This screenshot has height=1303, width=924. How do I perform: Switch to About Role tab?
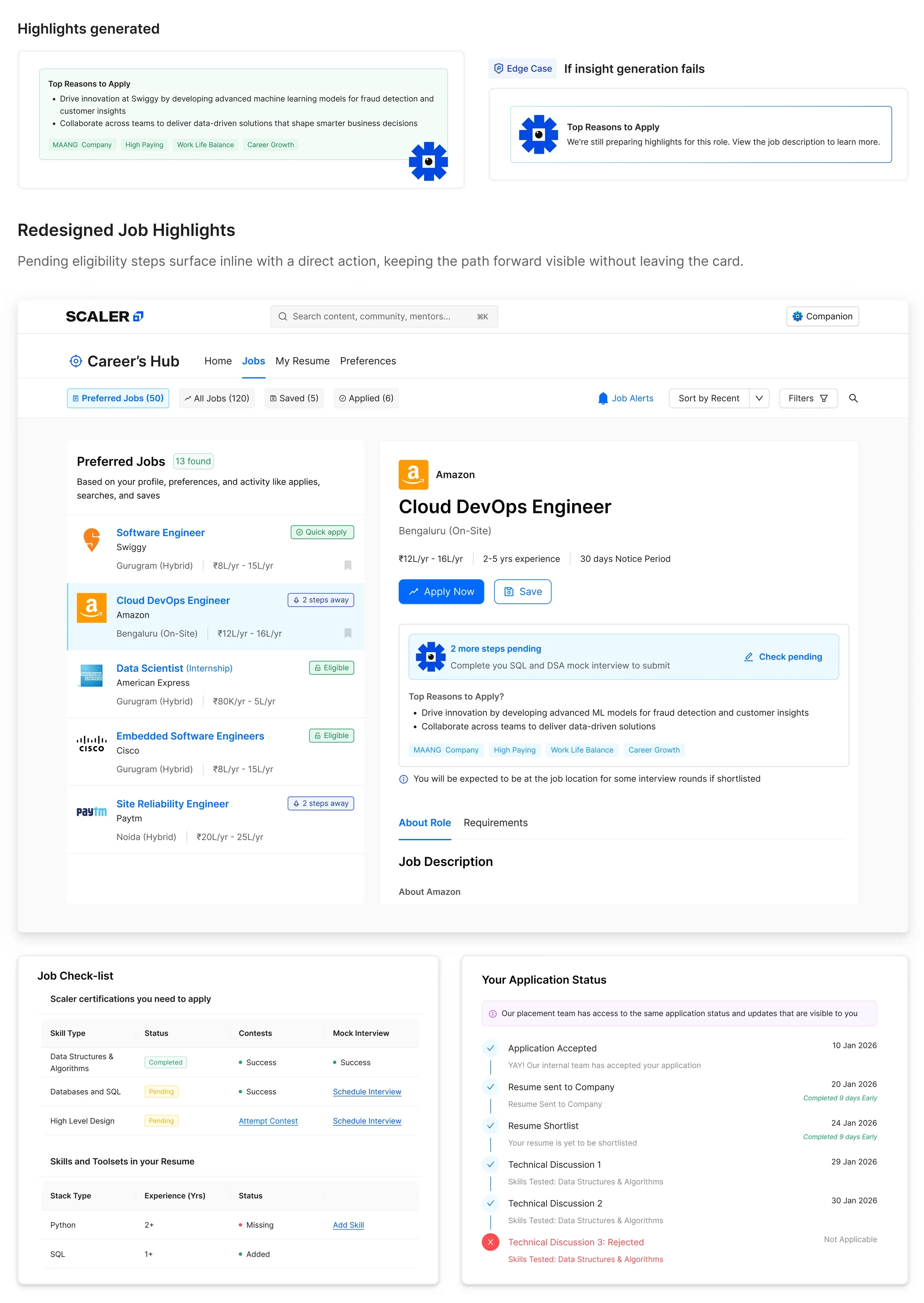424,823
